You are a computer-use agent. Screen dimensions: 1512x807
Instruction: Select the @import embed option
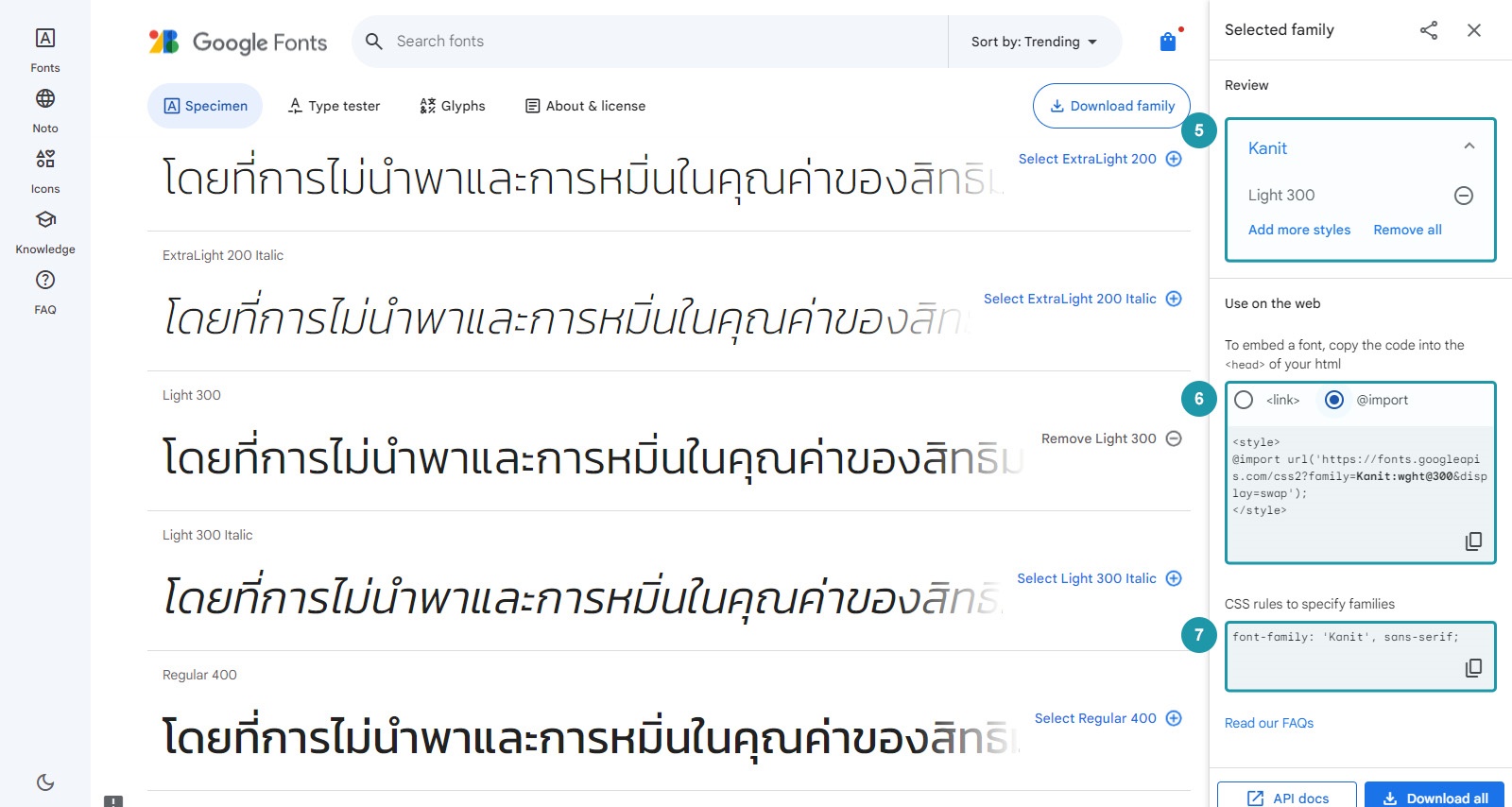pos(1334,400)
